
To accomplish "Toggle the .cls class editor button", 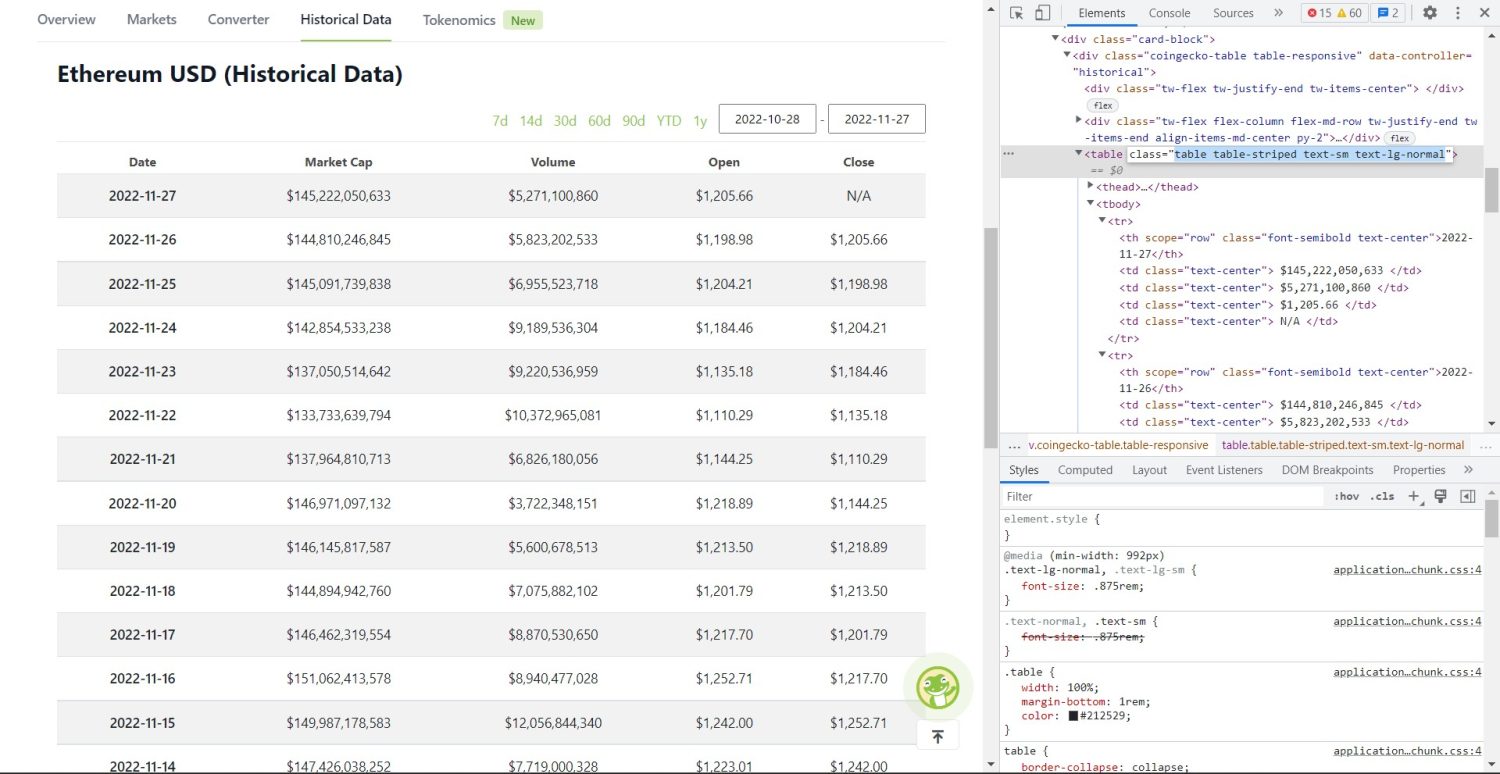I will (x=1383, y=496).
